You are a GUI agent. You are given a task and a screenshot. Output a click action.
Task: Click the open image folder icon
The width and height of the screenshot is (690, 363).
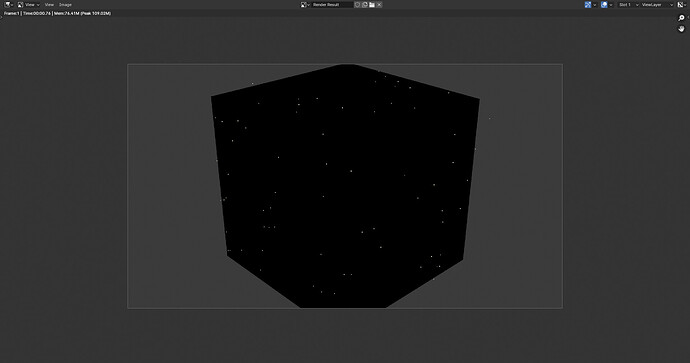click(372, 4)
